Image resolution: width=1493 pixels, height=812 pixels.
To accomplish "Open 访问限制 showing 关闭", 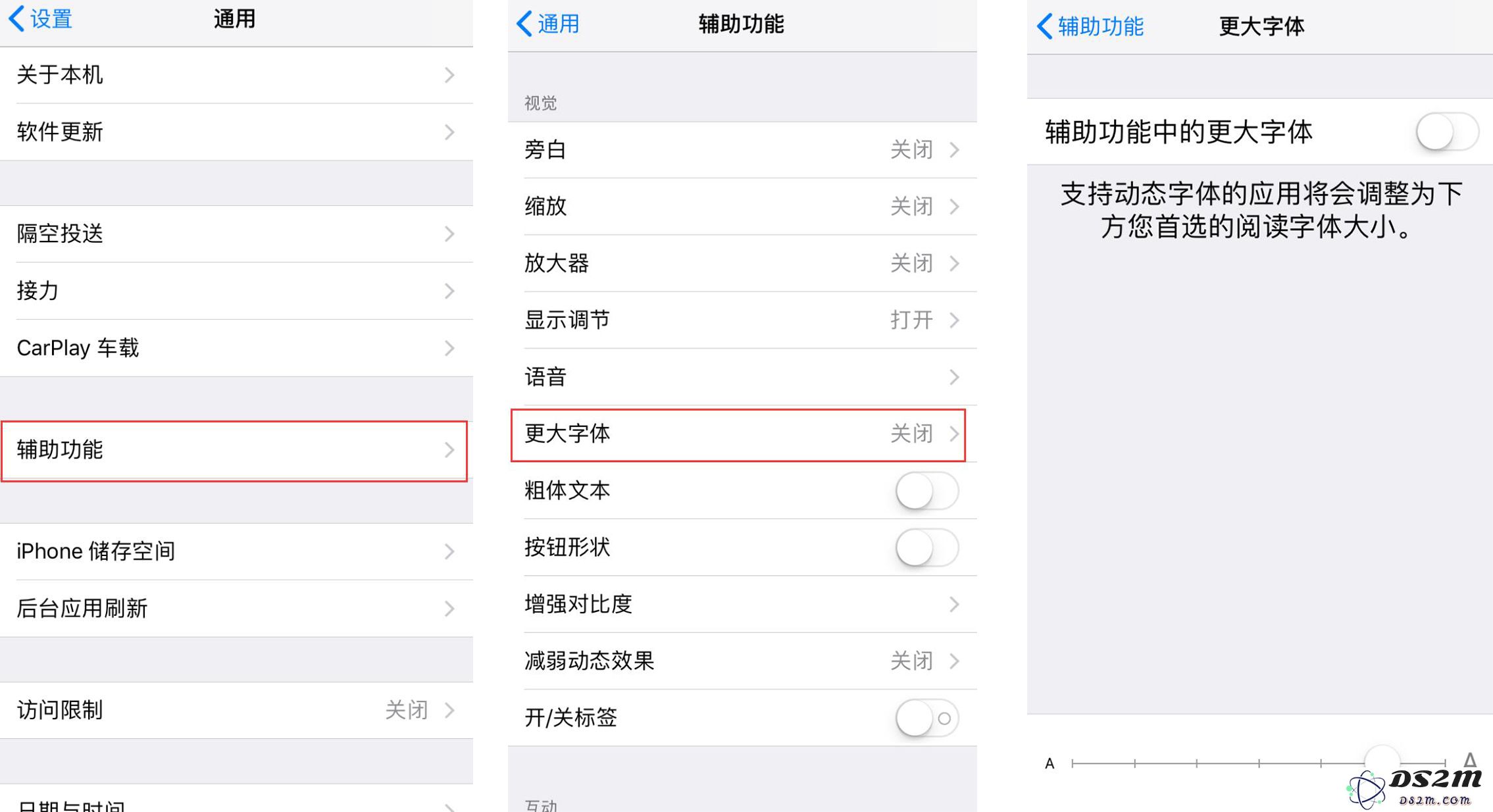I will tap(237, 711).
